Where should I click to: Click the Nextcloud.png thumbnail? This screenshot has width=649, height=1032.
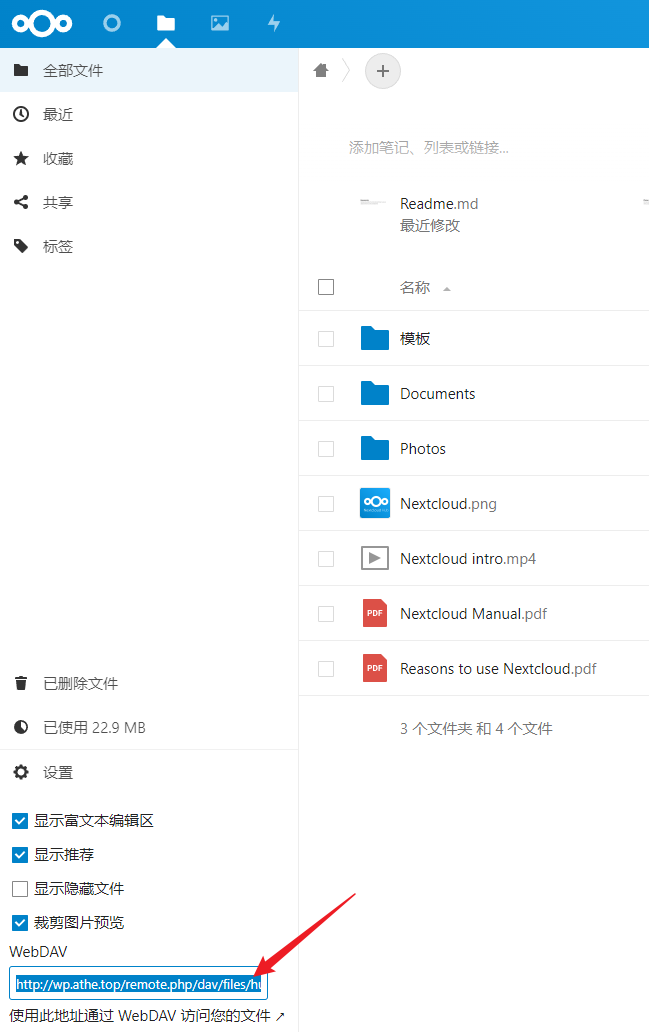click(375, 503)
